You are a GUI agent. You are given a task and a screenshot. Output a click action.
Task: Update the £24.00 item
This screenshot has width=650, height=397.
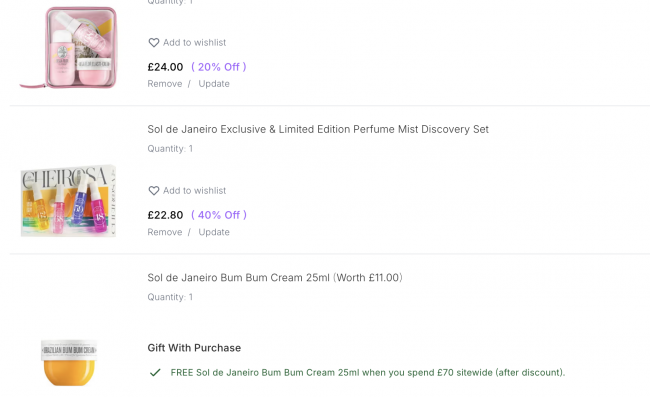click(214, 84)
